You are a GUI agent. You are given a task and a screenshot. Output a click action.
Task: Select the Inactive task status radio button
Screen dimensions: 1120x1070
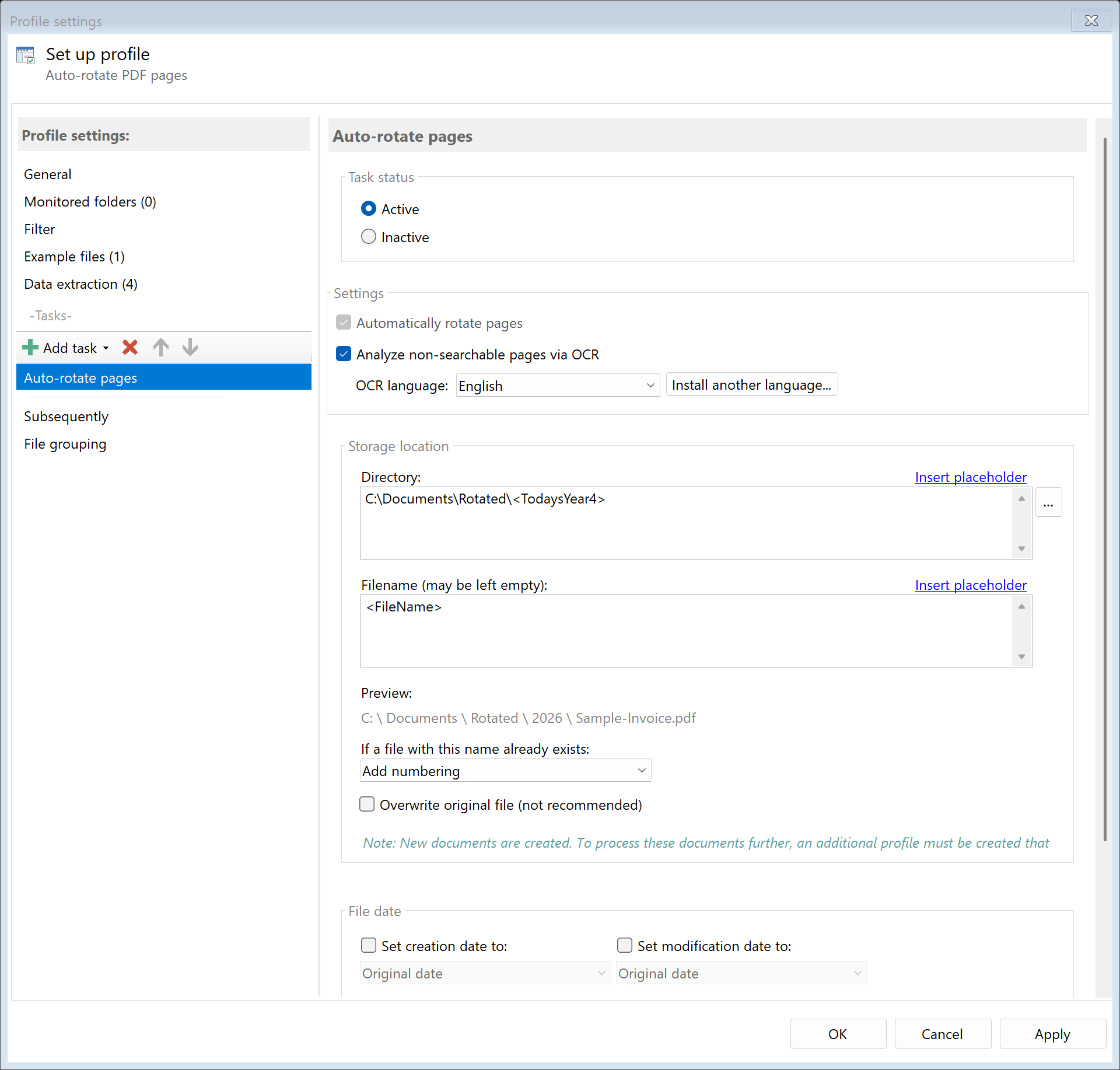point(369,236)
